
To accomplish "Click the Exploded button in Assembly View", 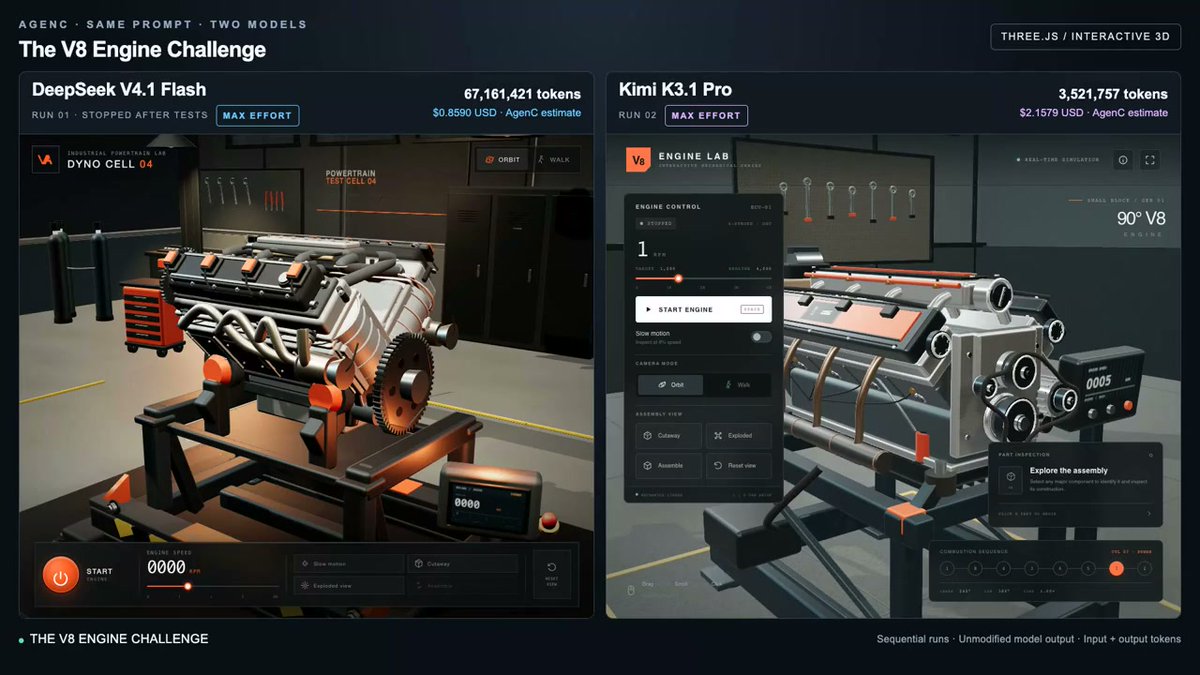I will click(x=739, y=436).
